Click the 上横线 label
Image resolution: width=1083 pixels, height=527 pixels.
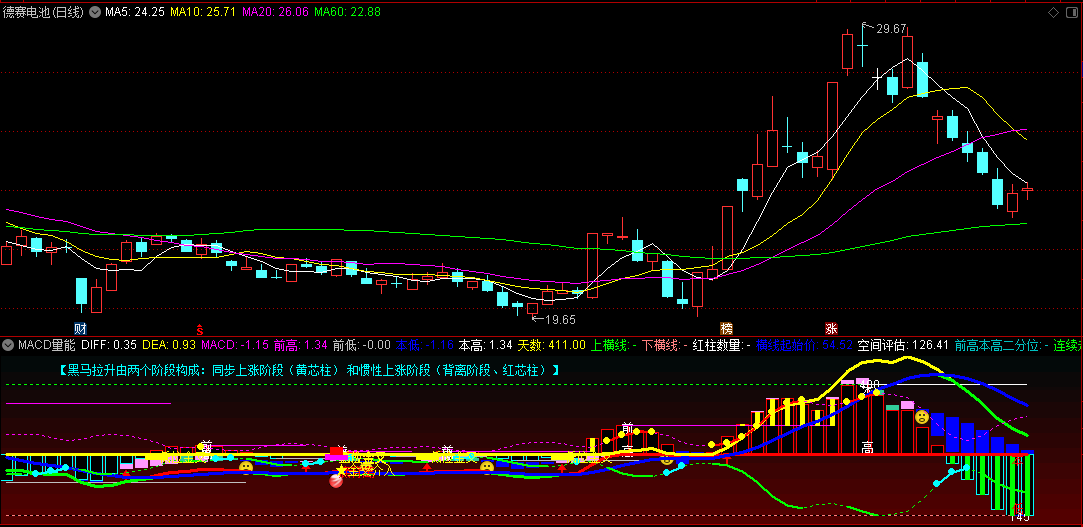pyautogui.click(x=611, y=345)
